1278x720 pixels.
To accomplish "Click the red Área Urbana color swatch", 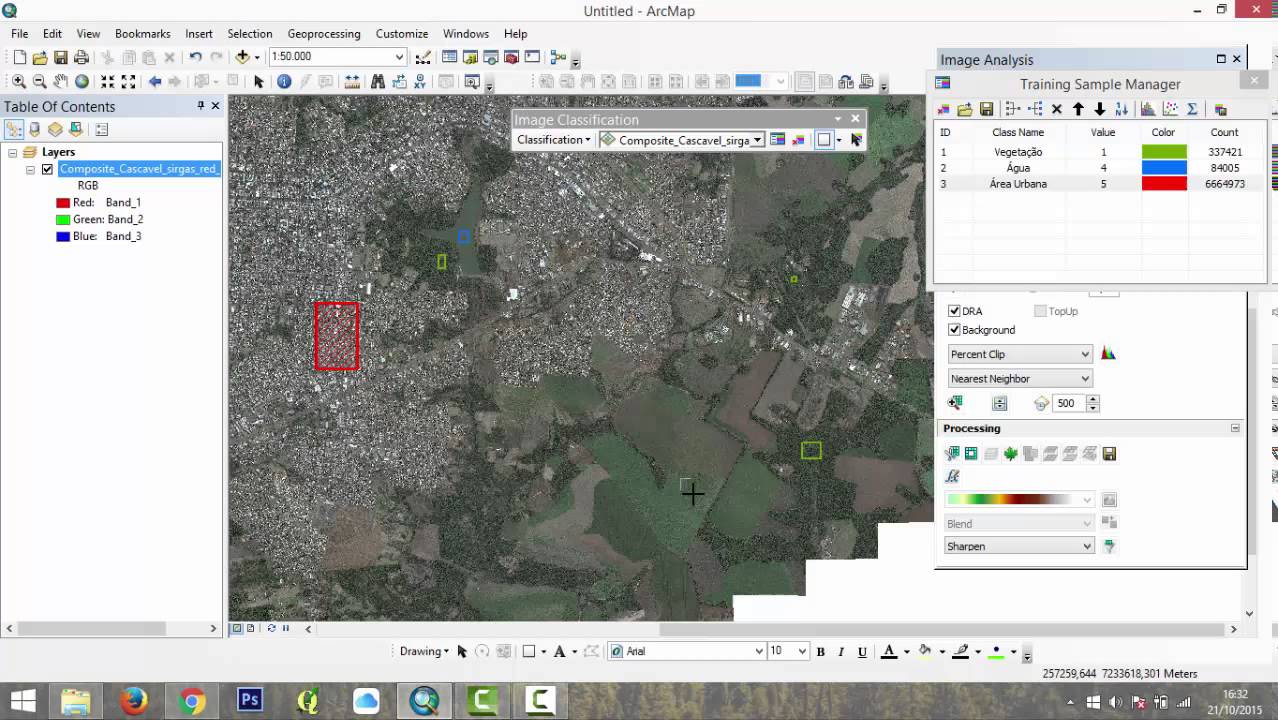I will point(1164,184).
